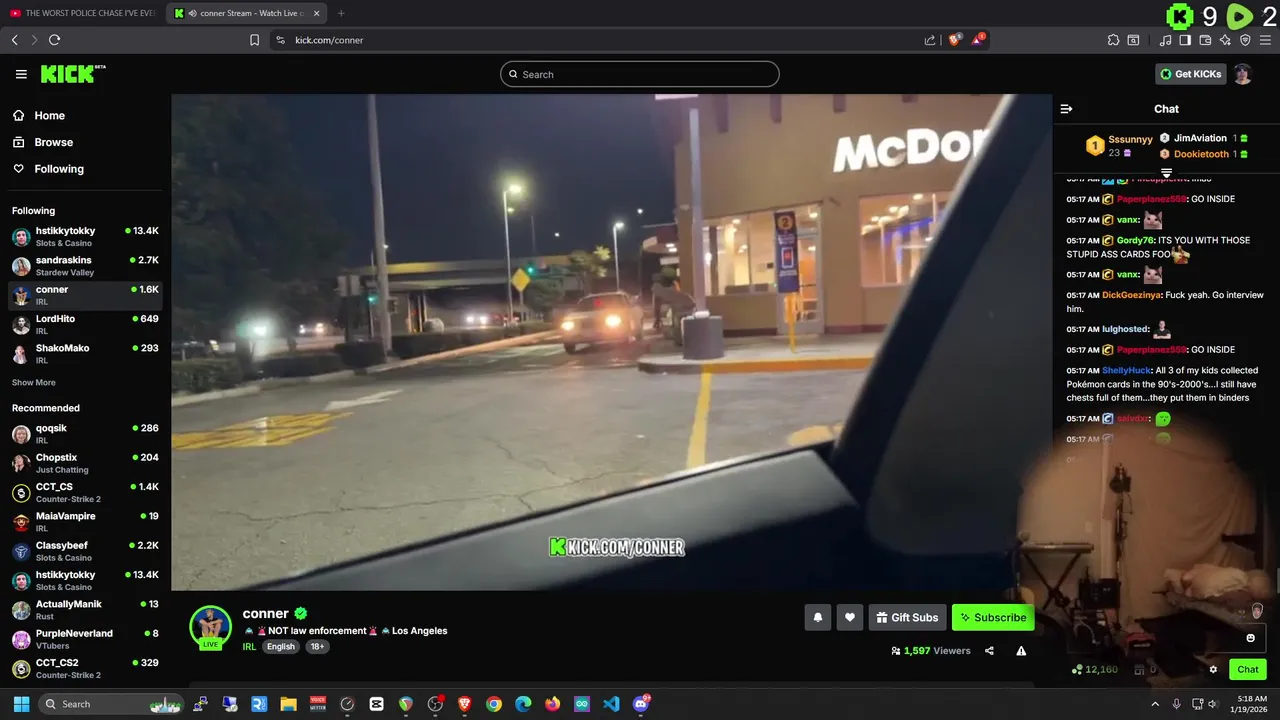Viewport: 1280px width, 720px height.
Task: Send message with Chat button
Action: (x=1248, y=670)
